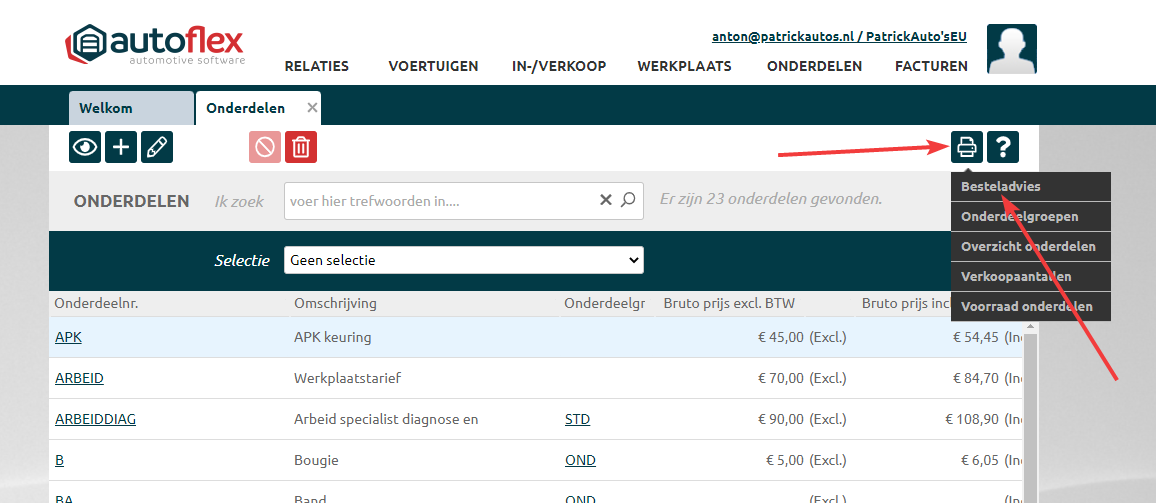Click the pencil edit icon
The width and height of the screenshot is (1156, 503).
[157, 147]
